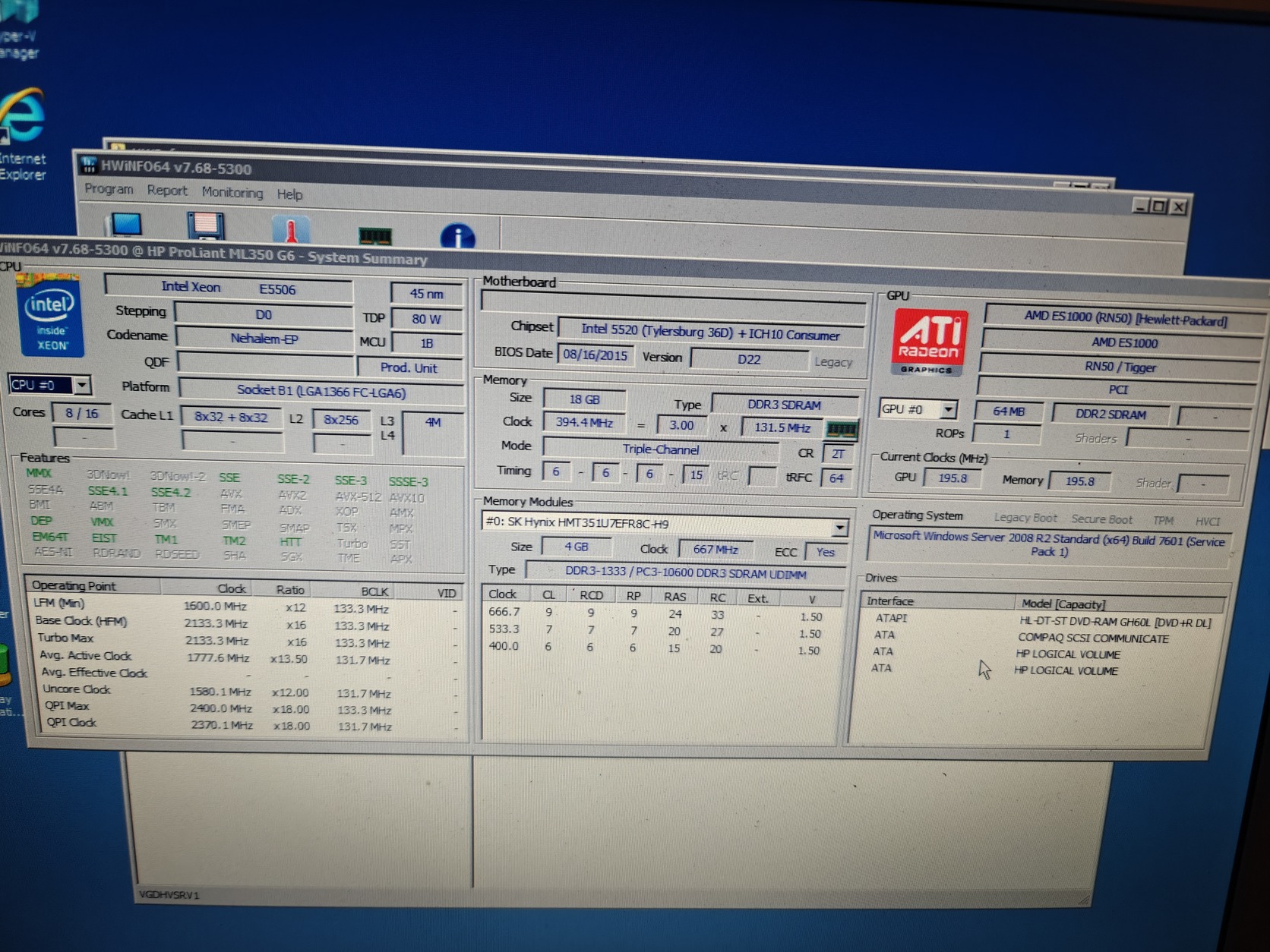This screenshot has width=1270, height=952.
Task: Click the HVCI indicator
Action: (x=1207, y=521)
